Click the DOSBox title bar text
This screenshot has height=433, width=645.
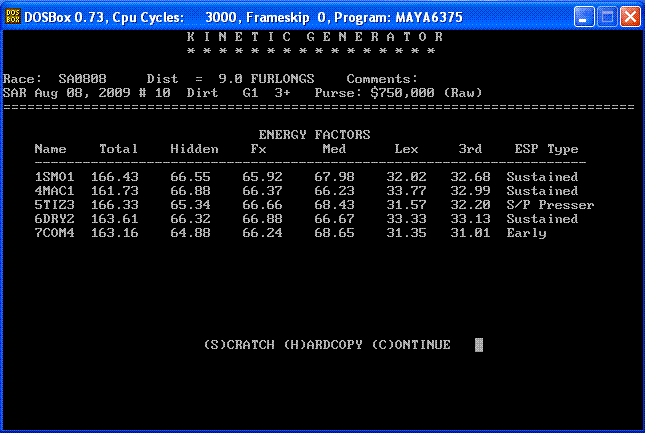tap(244, 17)
